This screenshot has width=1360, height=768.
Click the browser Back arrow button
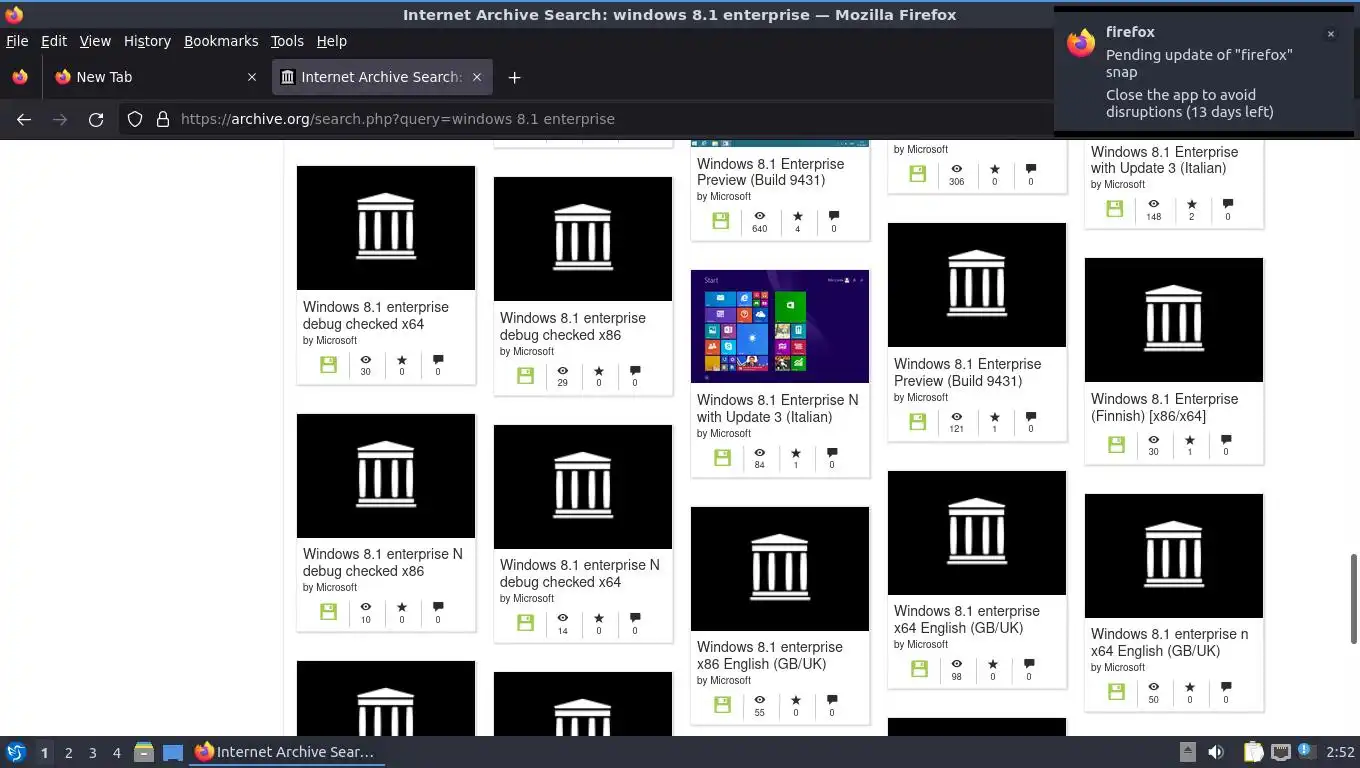[x=24, y=119]
